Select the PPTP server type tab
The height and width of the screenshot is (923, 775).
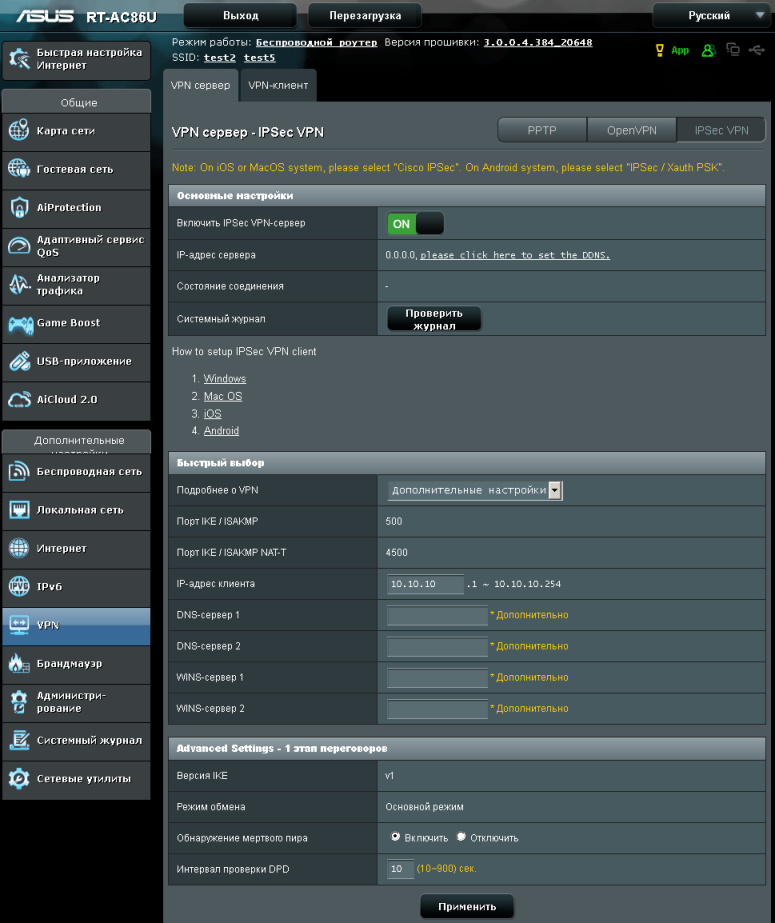(x=542, y=130)
